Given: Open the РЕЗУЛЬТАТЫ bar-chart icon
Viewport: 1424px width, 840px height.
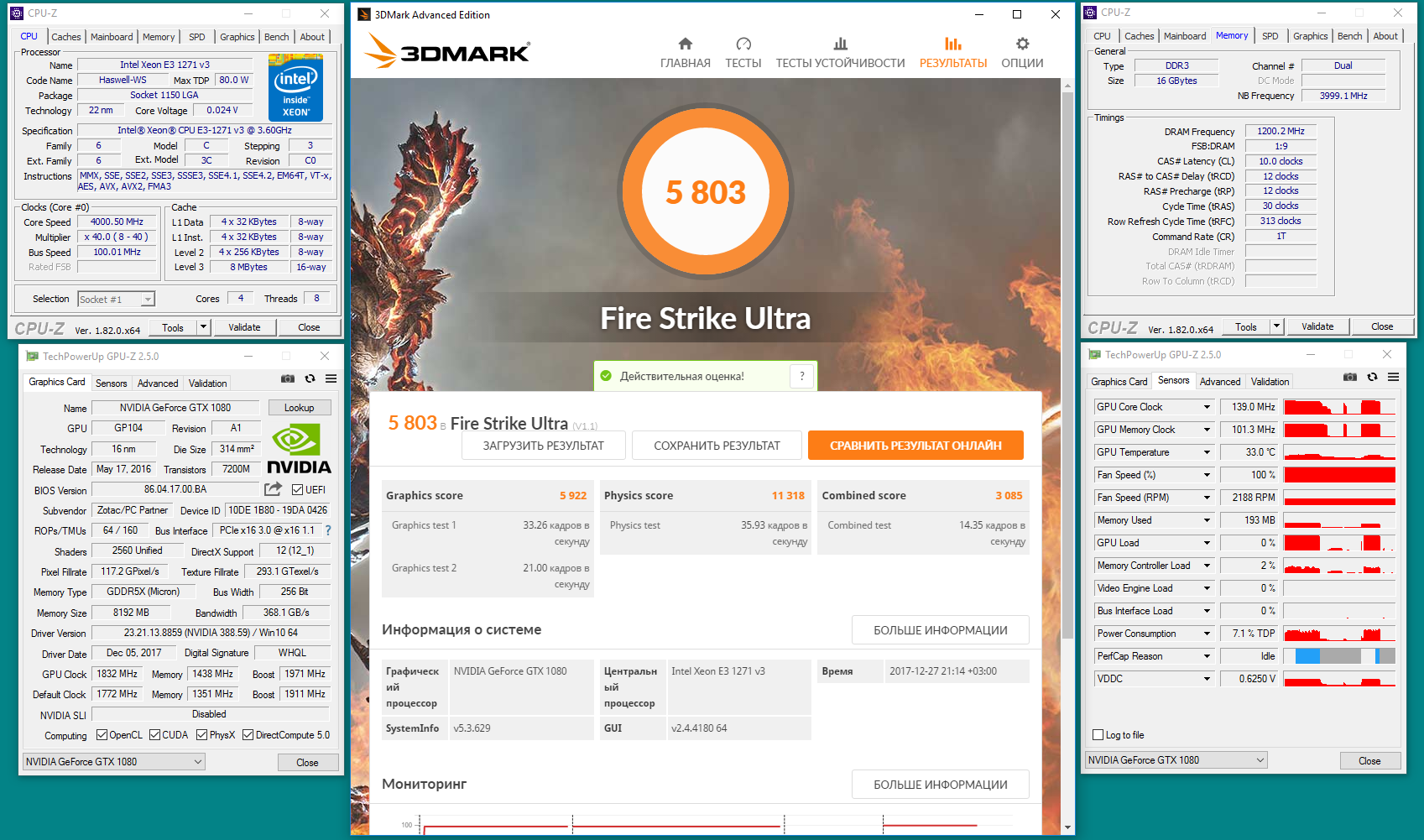Looking at the screenshot, I should tap(952, 44).
